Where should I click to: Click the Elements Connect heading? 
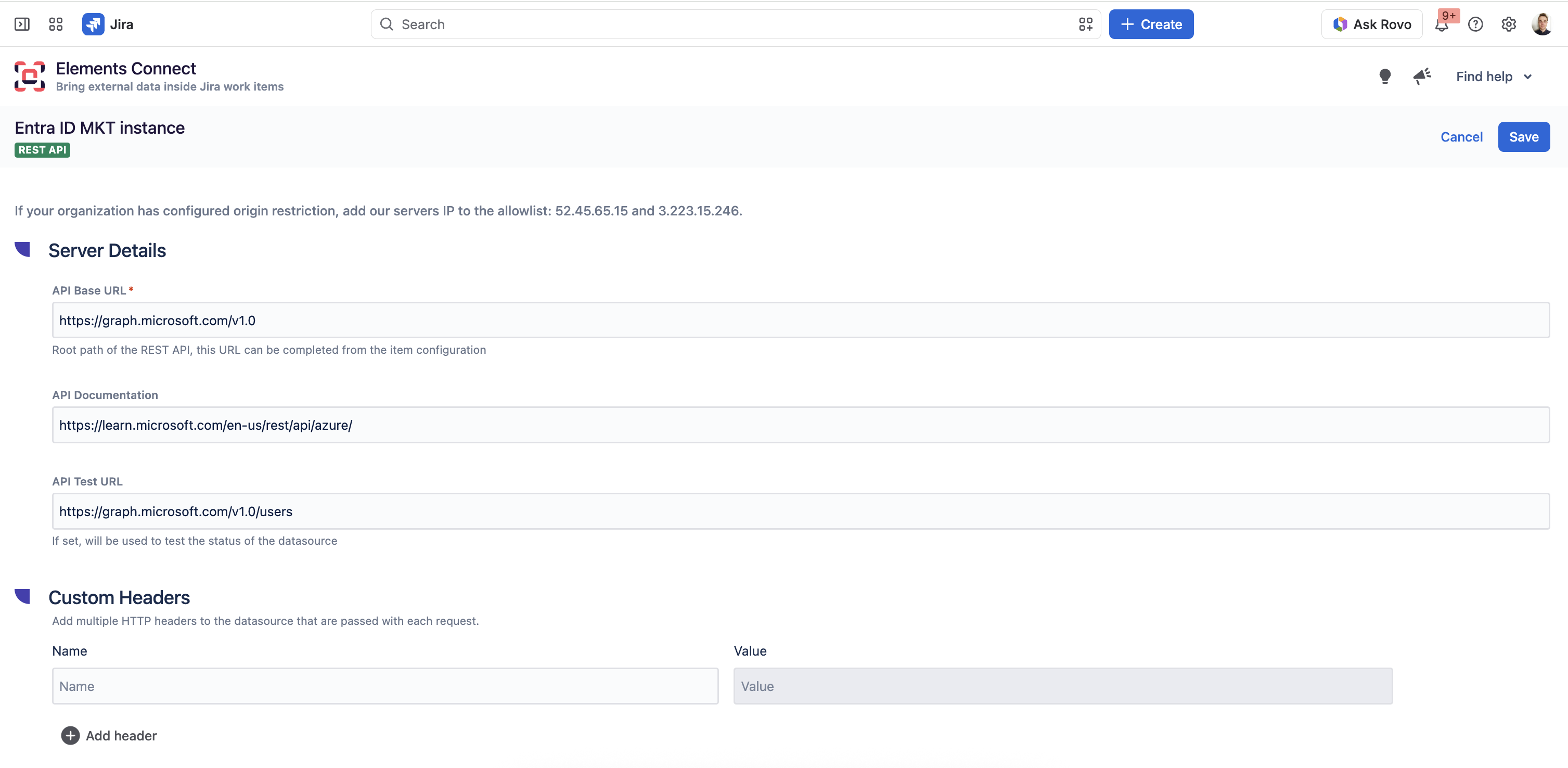coord(126,68)
